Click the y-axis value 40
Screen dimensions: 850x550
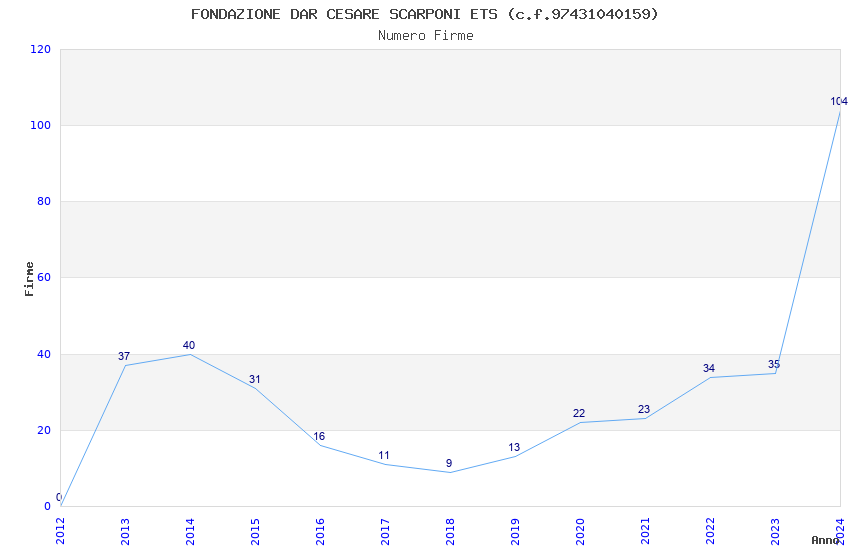point(44,354)
